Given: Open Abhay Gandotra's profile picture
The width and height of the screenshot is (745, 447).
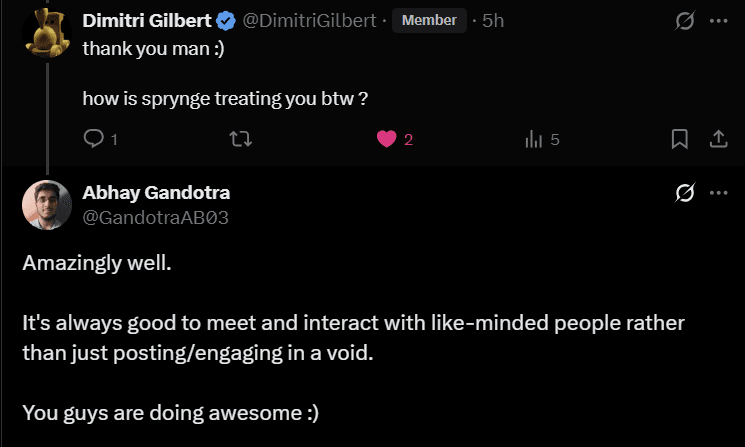Looking at the screenshot, I should point(45,203).
